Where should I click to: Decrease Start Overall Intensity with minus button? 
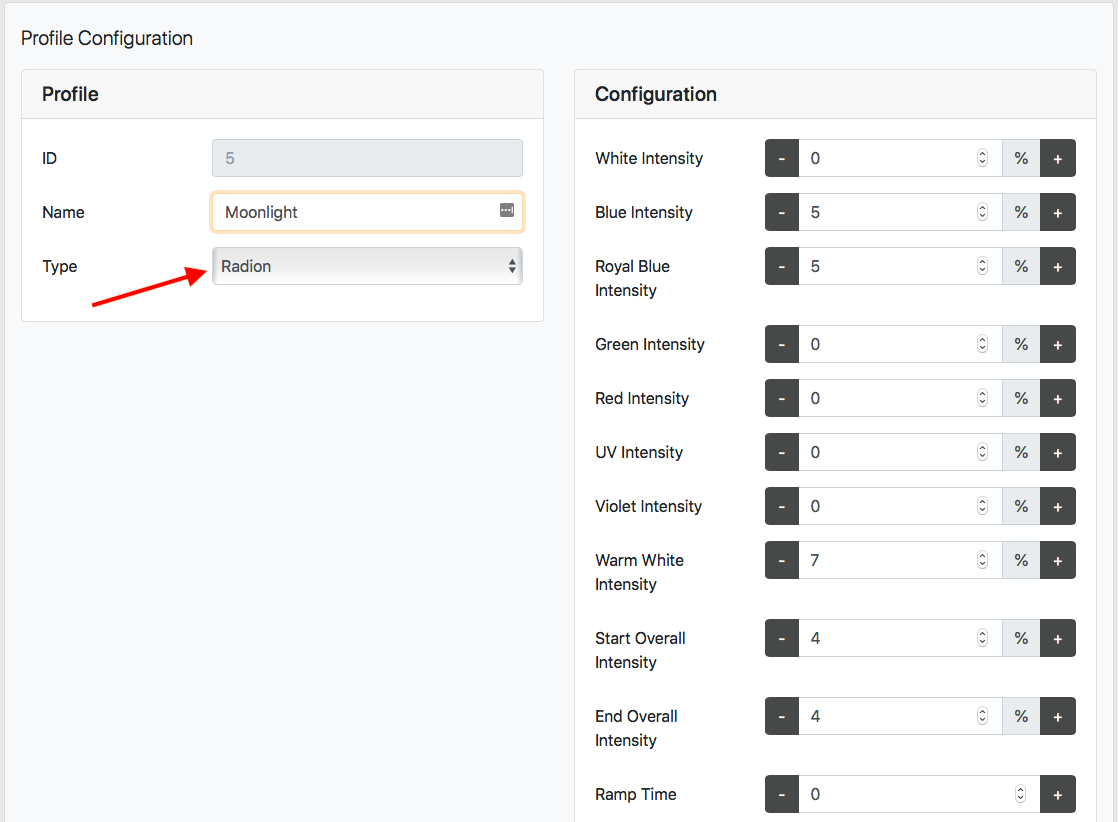click(781, 638)
